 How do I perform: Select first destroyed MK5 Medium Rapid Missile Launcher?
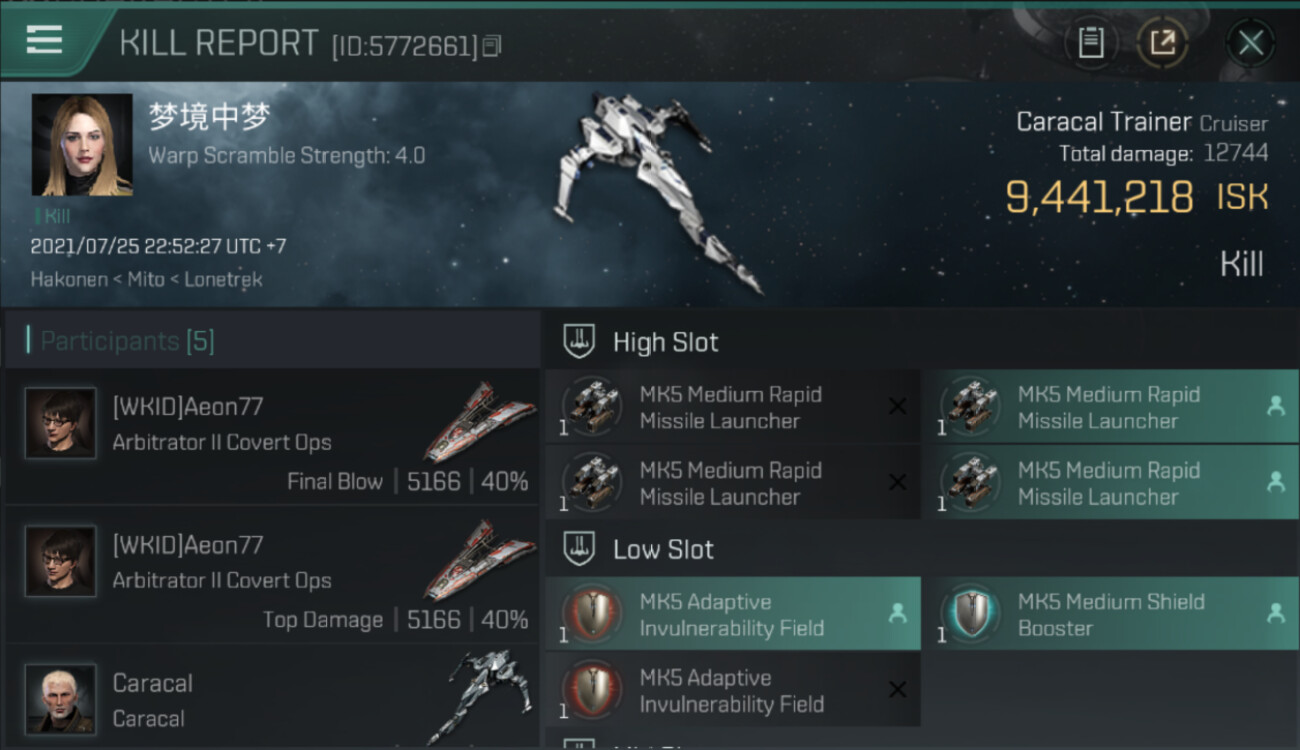[x=732, y=407]
